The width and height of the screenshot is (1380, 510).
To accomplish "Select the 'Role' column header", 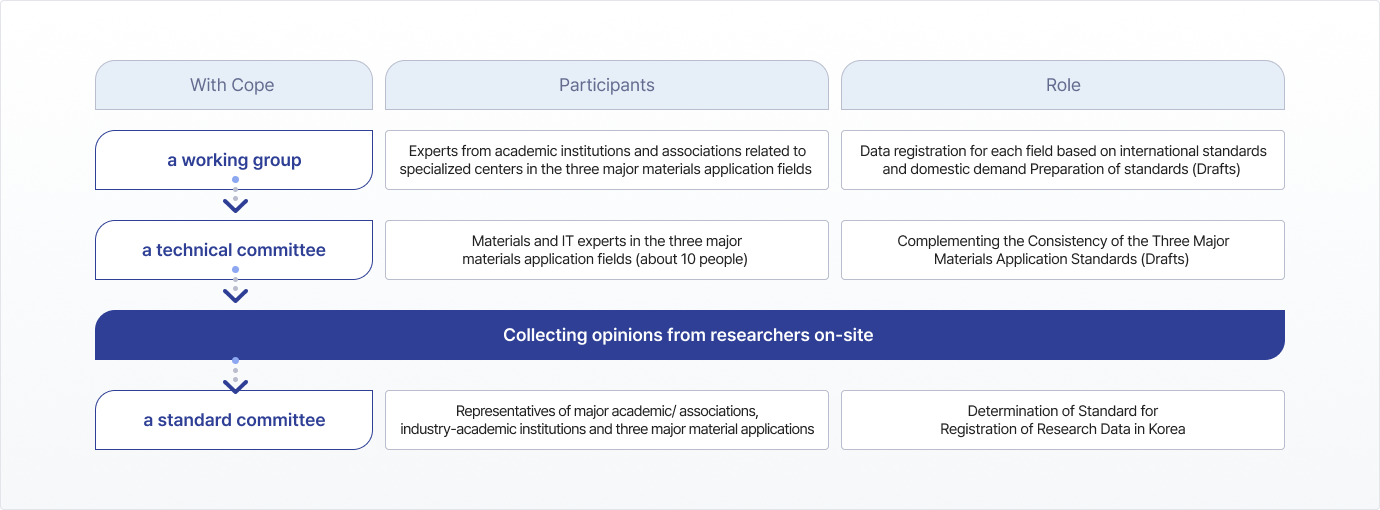I will pos(1063,85).
